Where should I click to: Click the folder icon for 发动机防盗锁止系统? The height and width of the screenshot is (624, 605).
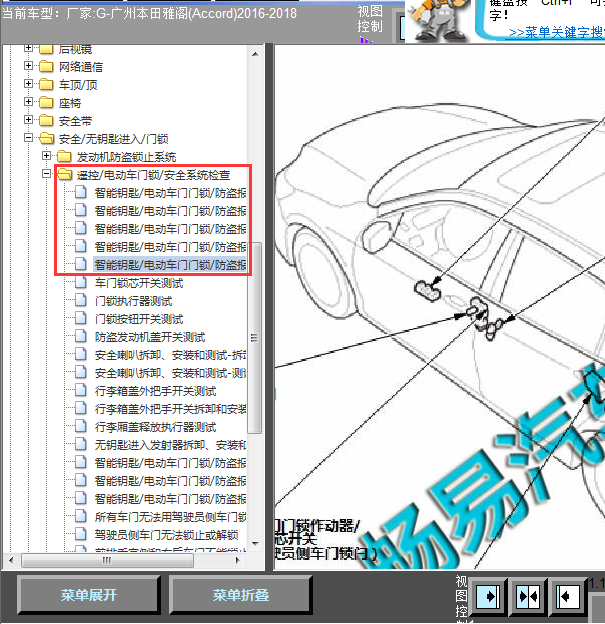64,156
